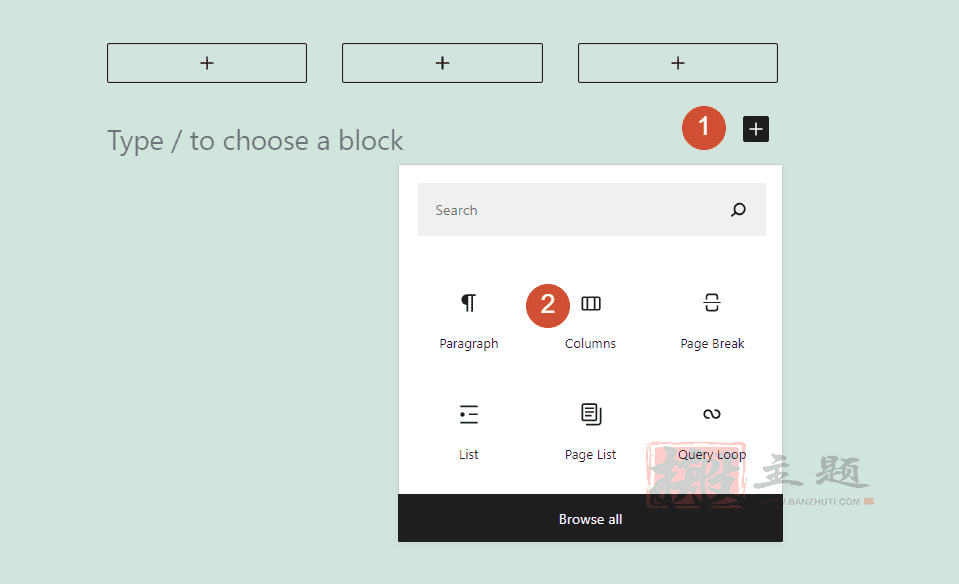Viewport: 959px width, 584px height.
Task: Select the Paragraph block pilcrow icon
Action: click(468, 303)
